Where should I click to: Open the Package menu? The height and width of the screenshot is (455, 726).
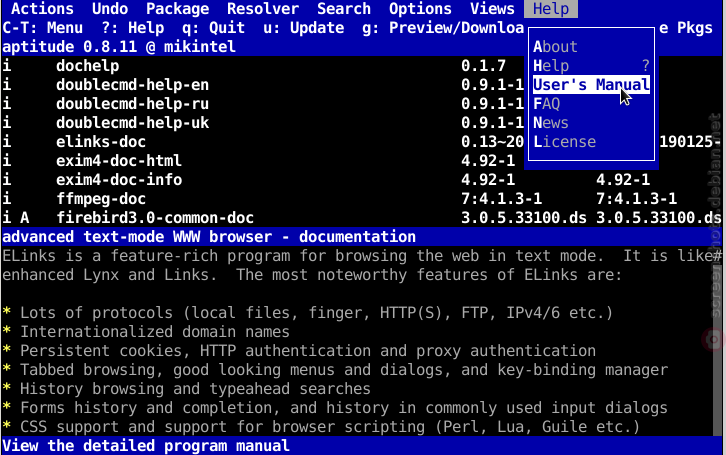coord(177,9)
